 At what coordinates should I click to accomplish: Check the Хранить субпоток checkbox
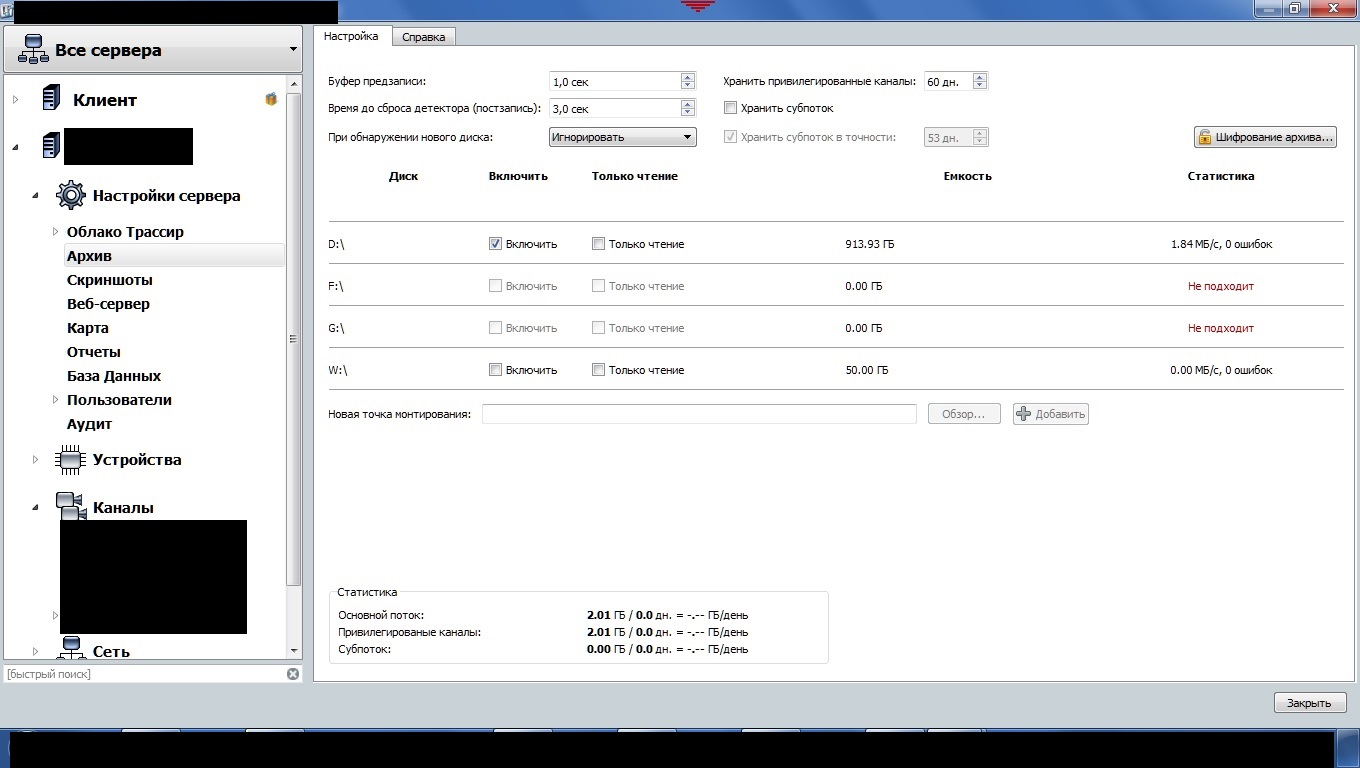731,108
